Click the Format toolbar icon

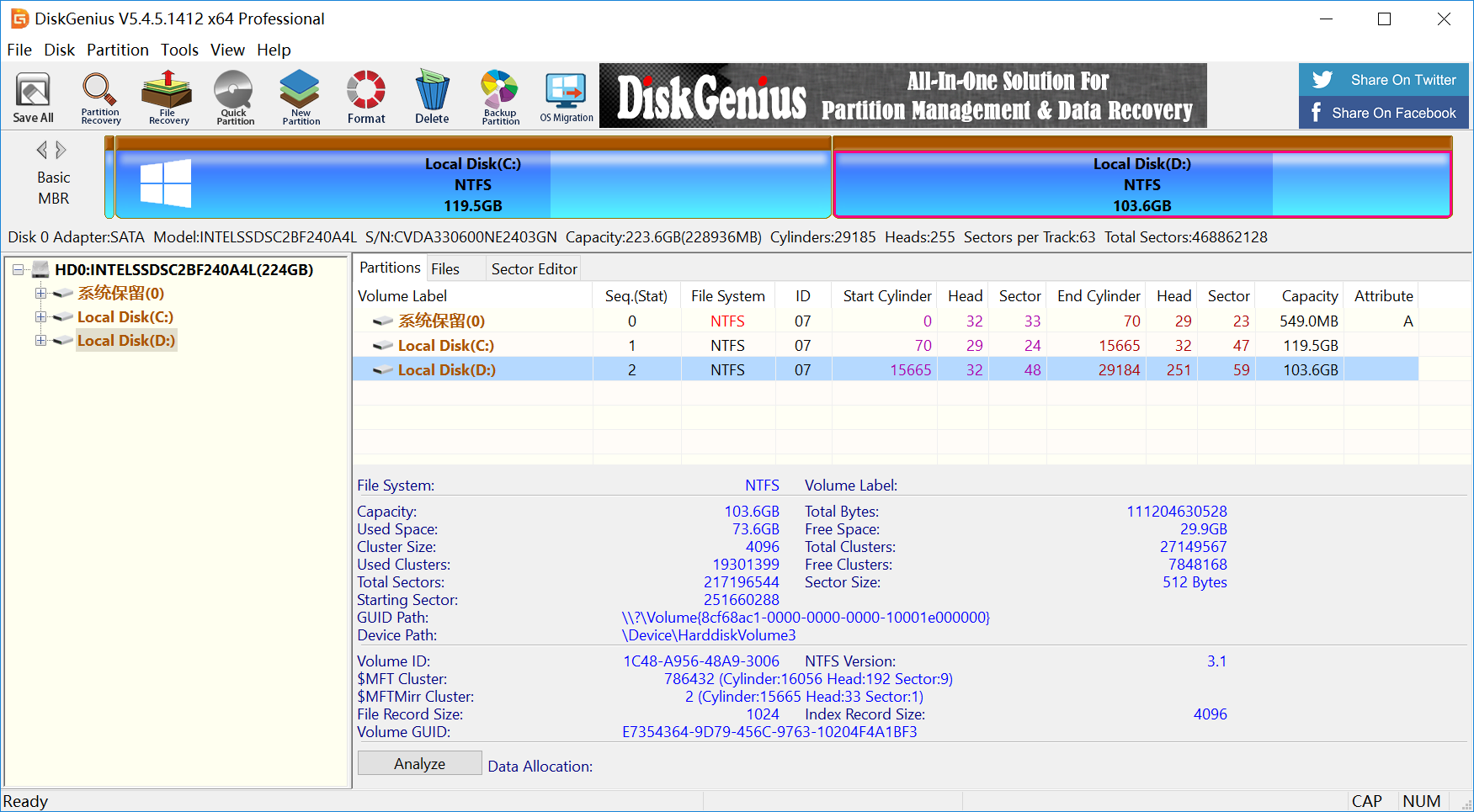pos(366,97)
